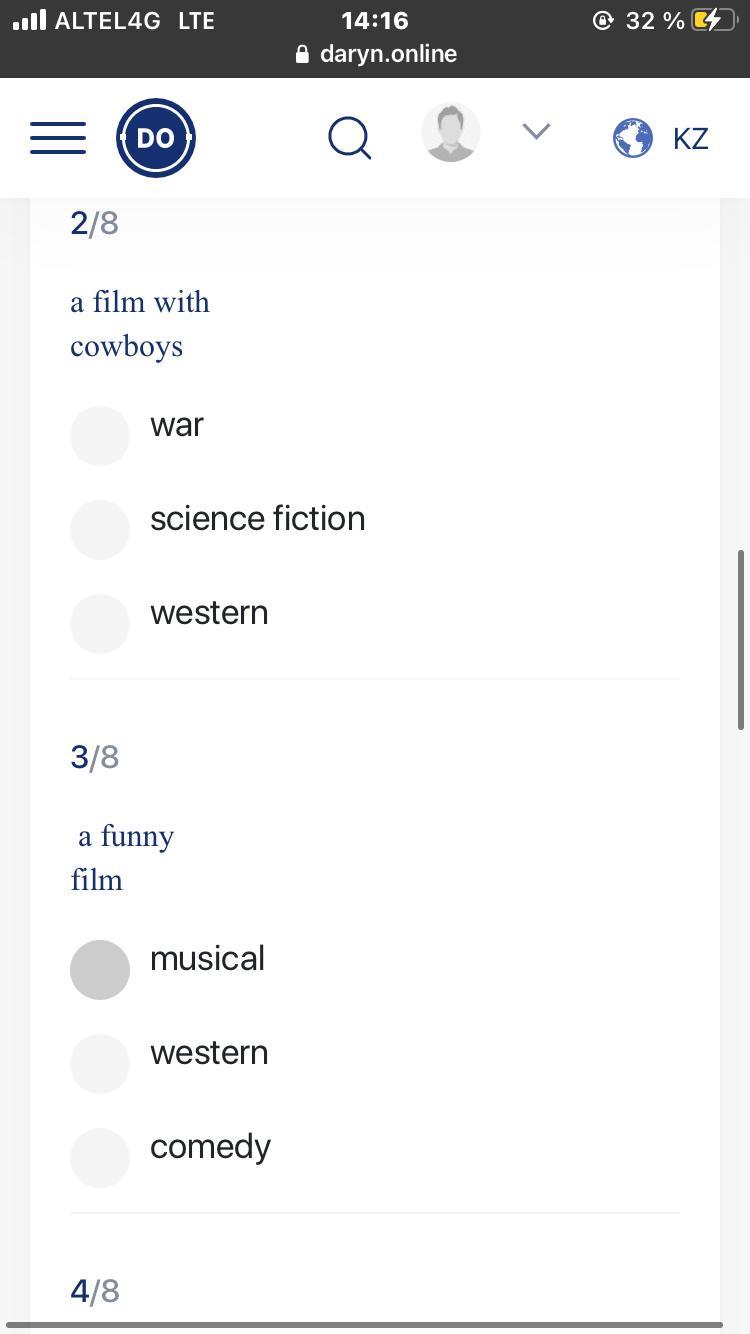Image resolution: width=750 pixels, height=1334 pixels.
Task: Click the "science fiction" answer label
Action: 257,519
